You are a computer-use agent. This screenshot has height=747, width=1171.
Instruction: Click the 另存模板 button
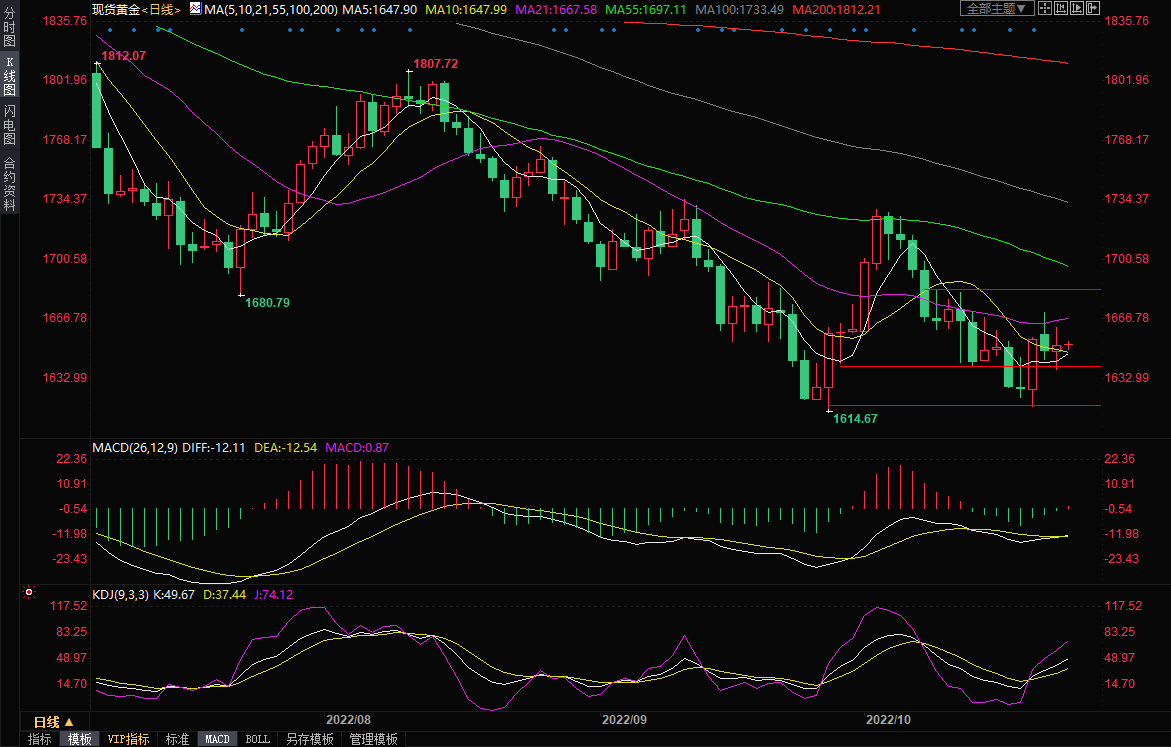(310, 739)
